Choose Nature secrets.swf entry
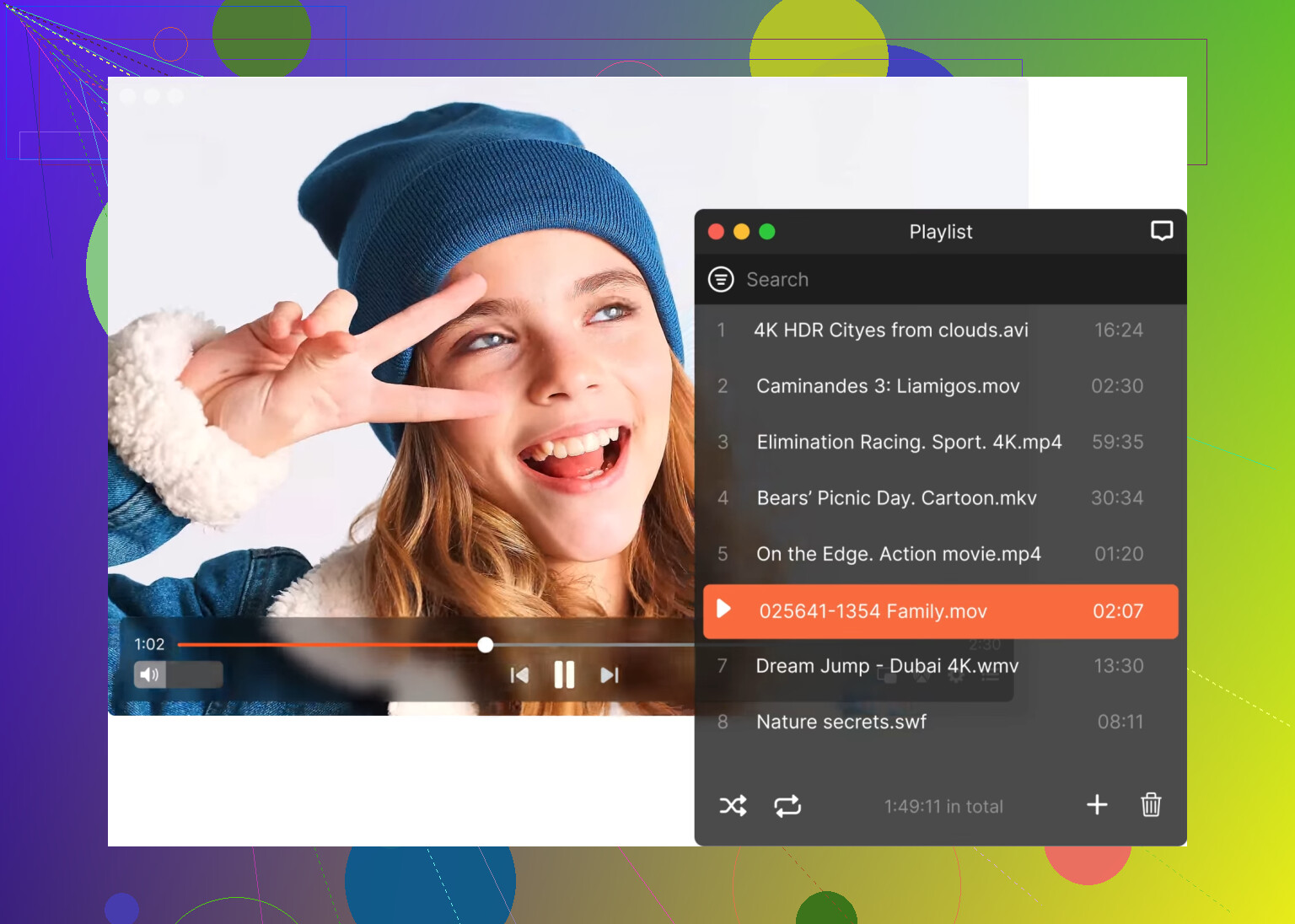Screen dimensions: 1295x924 (940, 722)
